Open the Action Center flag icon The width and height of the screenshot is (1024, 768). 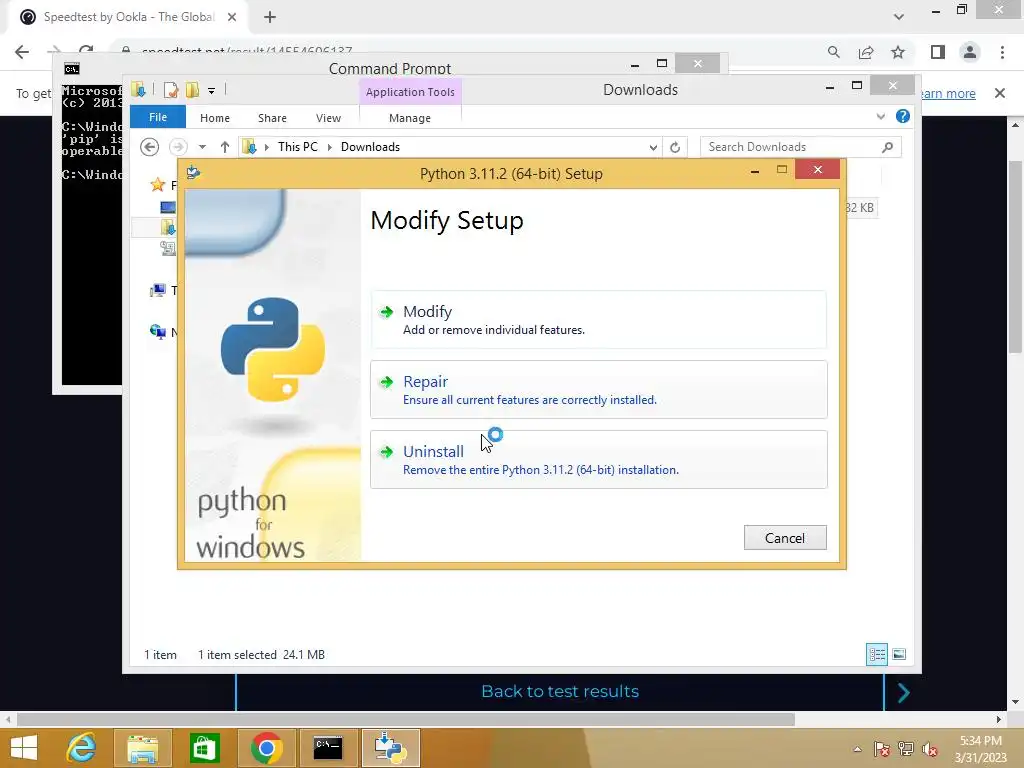coord(881,749)
